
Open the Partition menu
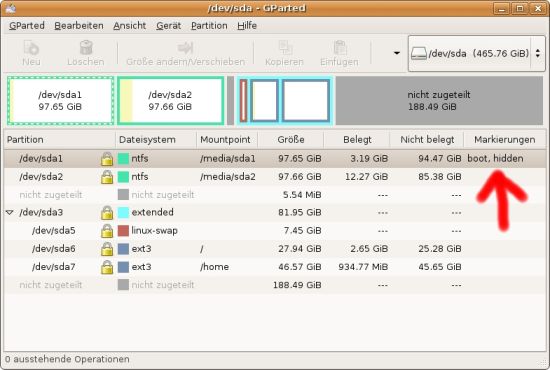[209, 26]
